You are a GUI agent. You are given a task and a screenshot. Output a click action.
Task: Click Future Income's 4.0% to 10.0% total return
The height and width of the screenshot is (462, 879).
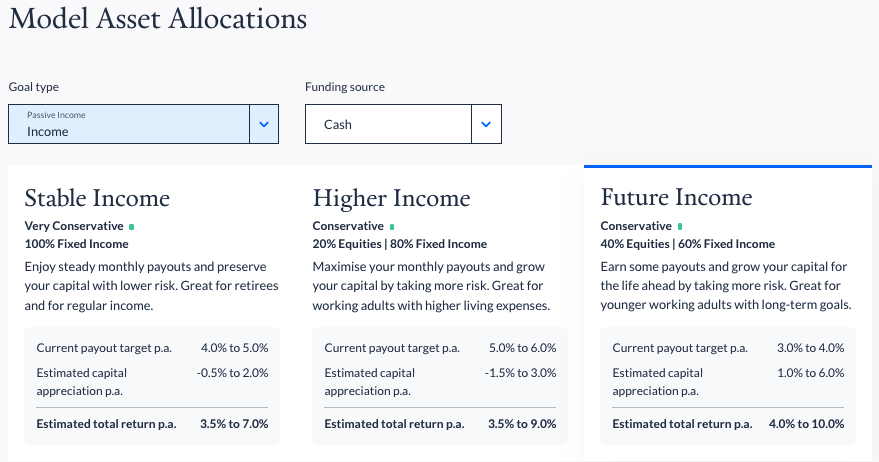806,424
